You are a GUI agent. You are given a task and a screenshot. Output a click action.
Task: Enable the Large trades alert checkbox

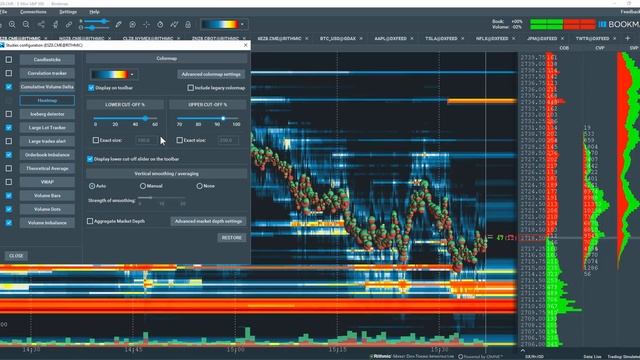click(9, 141)
